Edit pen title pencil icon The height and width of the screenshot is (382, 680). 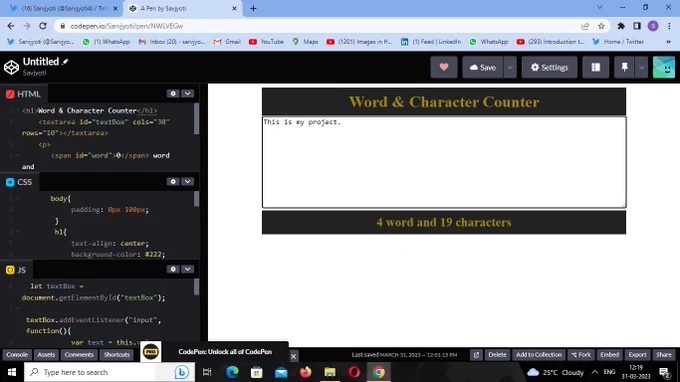(x=65, y=62)
